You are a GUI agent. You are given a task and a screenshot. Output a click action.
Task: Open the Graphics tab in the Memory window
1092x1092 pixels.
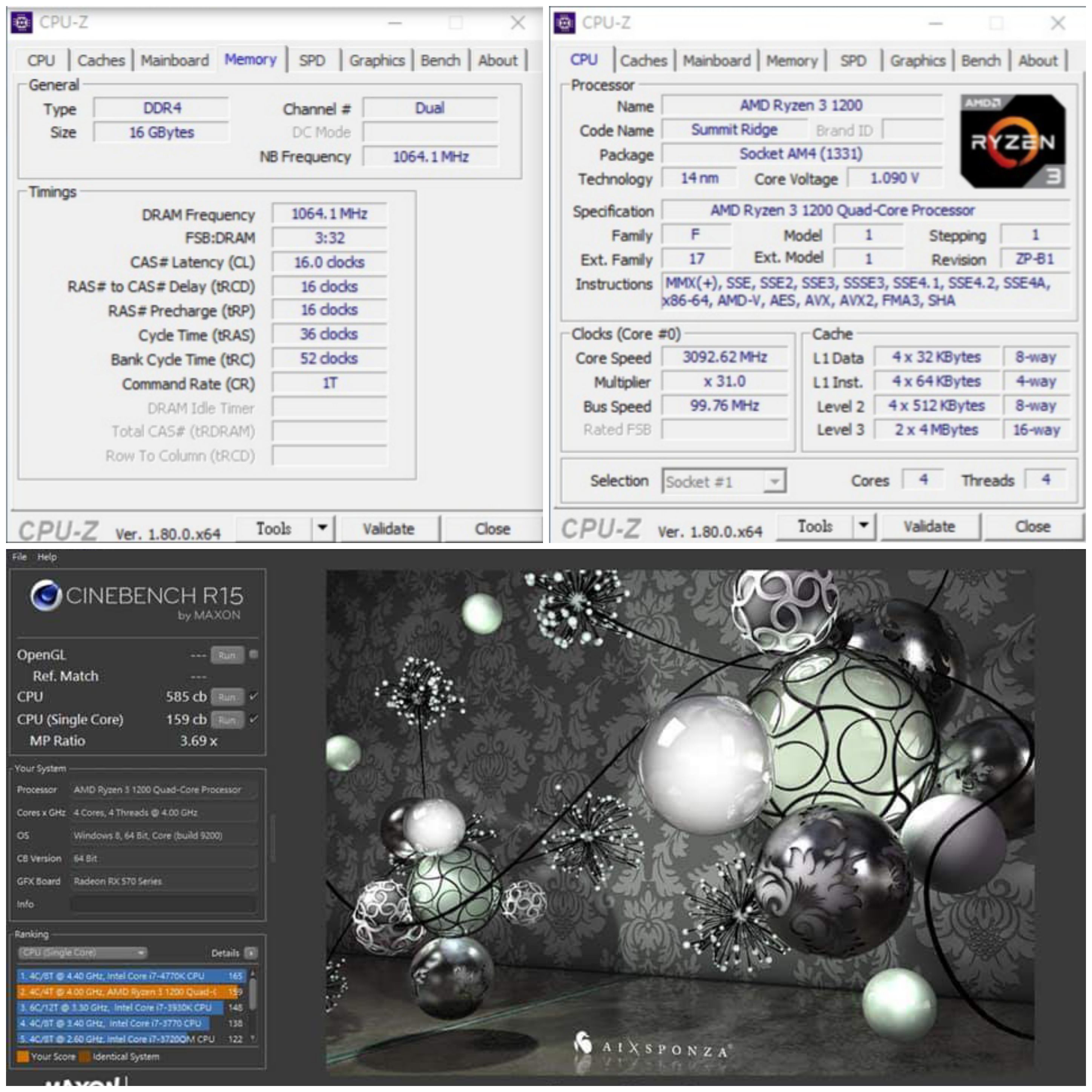[x=377, y=60]
